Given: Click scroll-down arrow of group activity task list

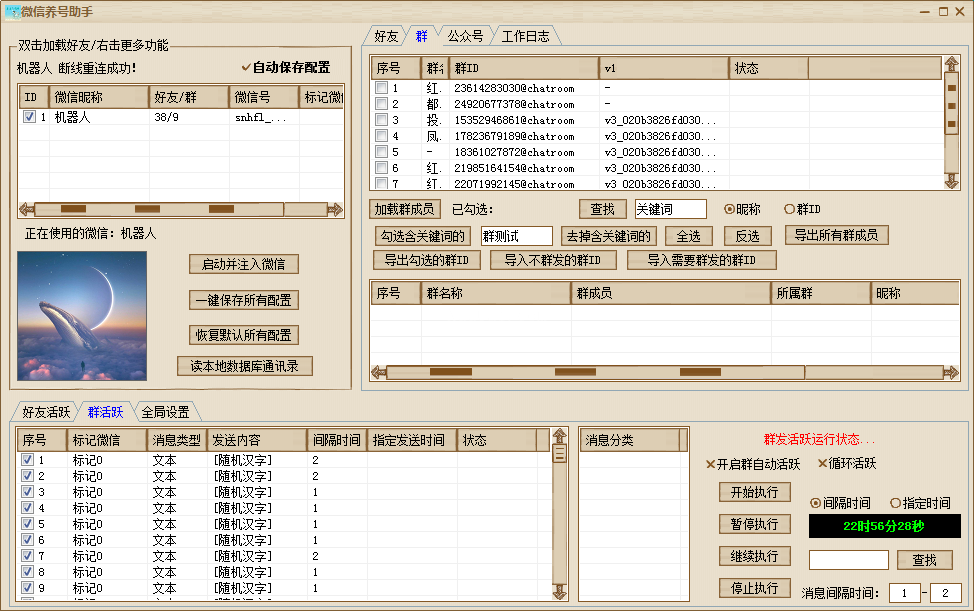Looking at the screenshot, I should pyautogui.click(x=559, y=591).
